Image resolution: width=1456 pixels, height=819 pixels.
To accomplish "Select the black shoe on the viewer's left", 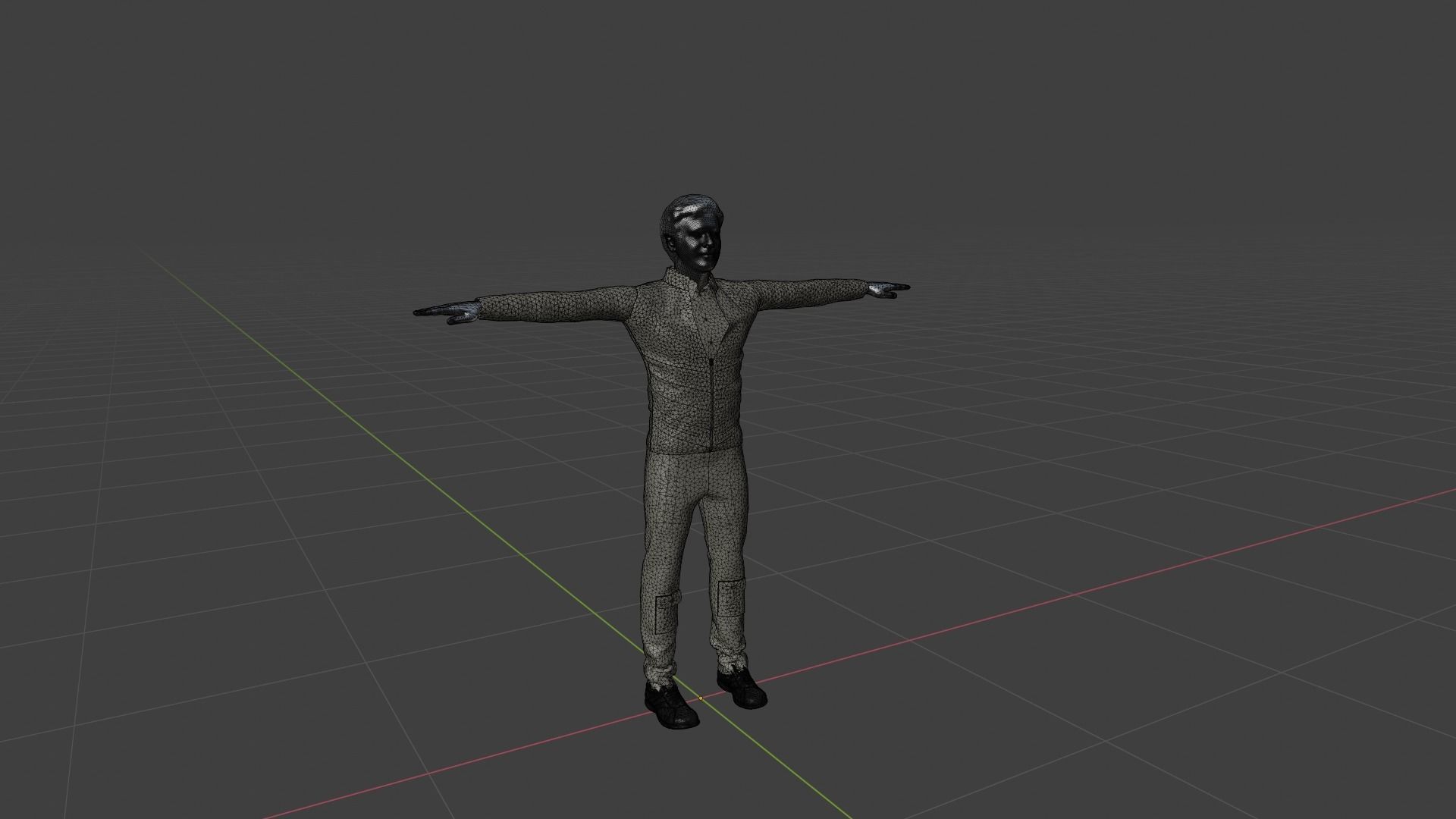I will pos(670,705).
